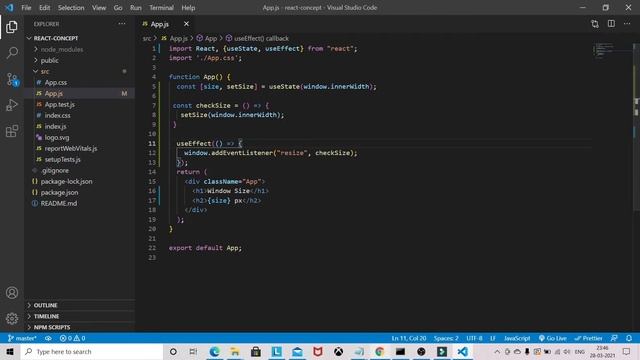Click the VS Code logo in title bar

9,7
